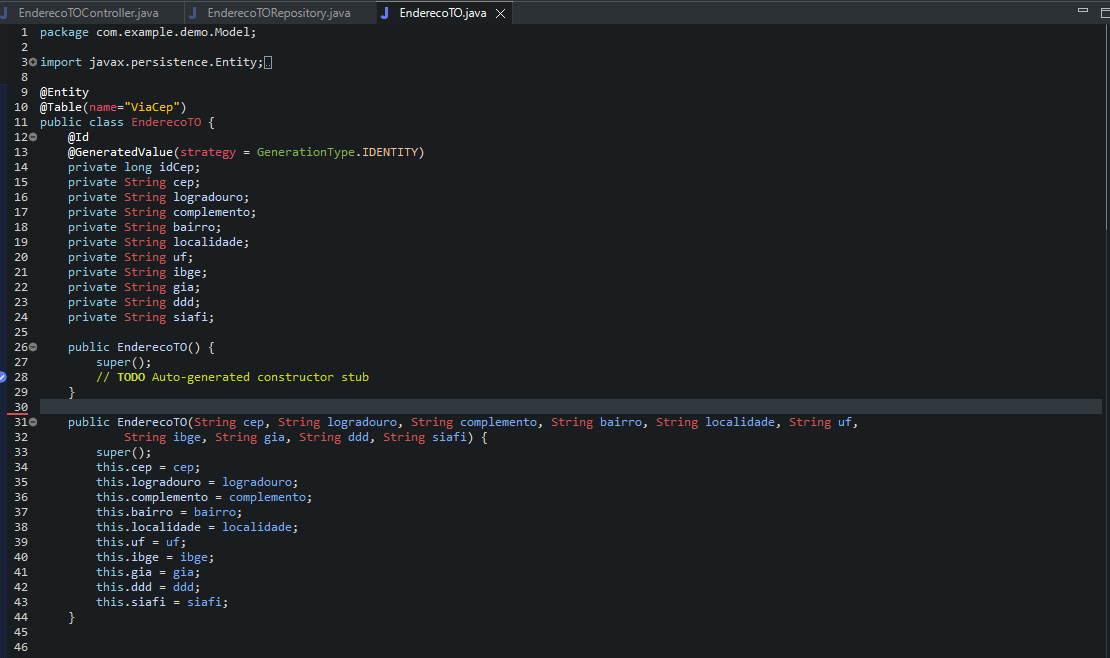
Task: Click line number 30 in the gutter
Action: (21, 406)
